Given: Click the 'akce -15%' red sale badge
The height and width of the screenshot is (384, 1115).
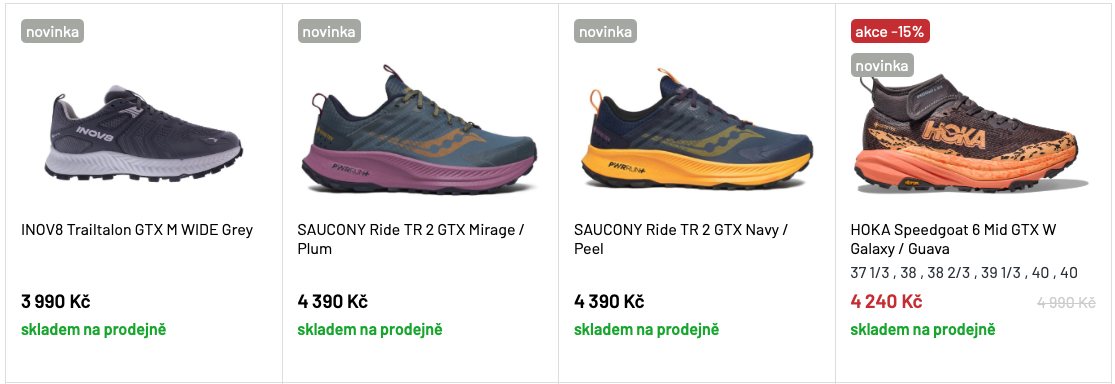Looking at the screenshot, I should (890, 31).
